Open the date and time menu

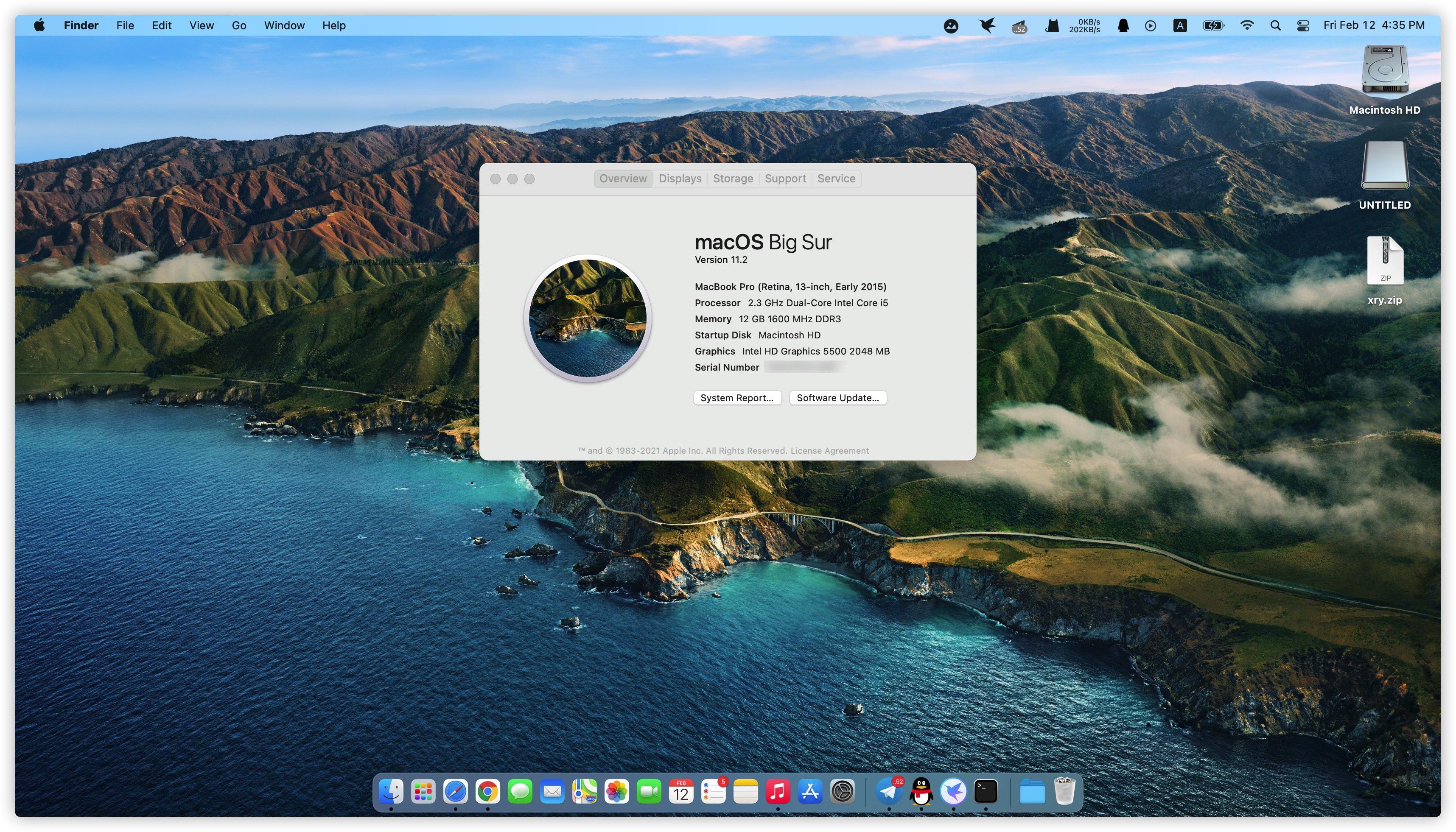[x=1373, y=25]
